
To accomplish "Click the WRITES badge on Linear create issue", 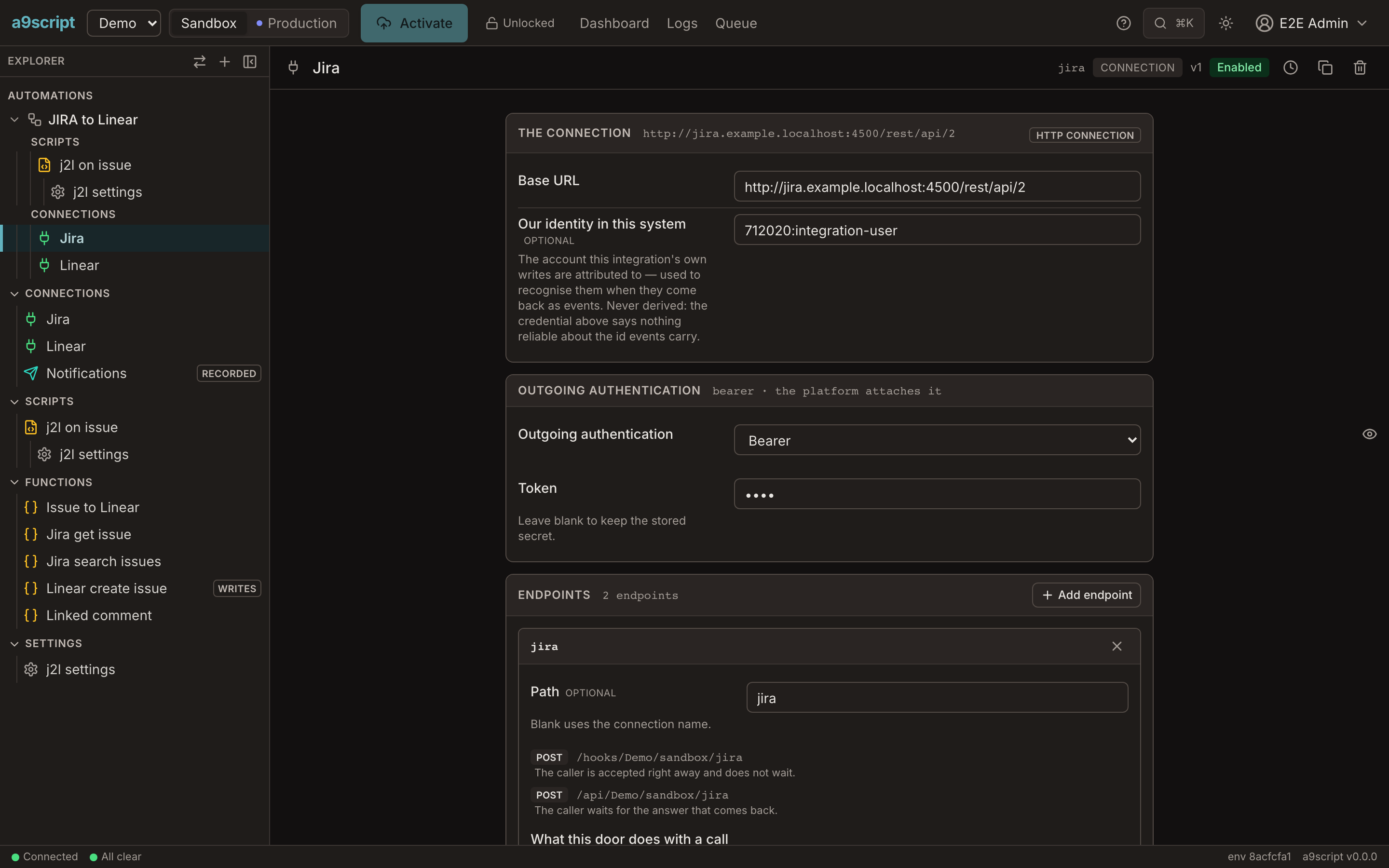I will 237,588.
